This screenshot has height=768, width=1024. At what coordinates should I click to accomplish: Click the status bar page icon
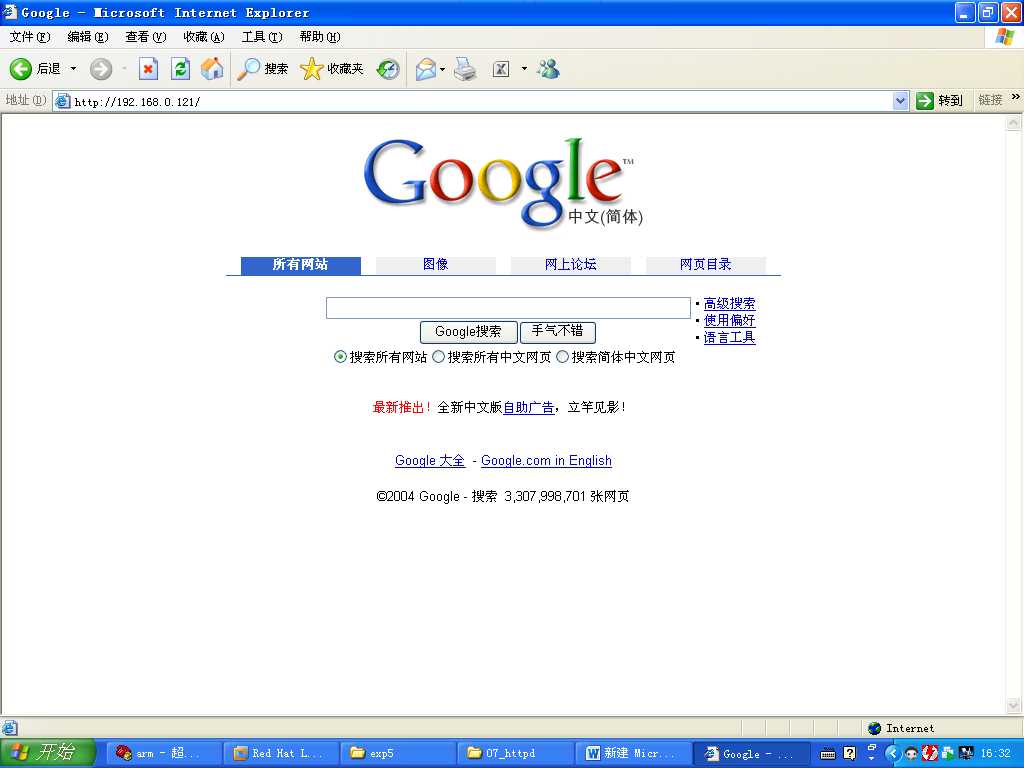tap(9, 728)
